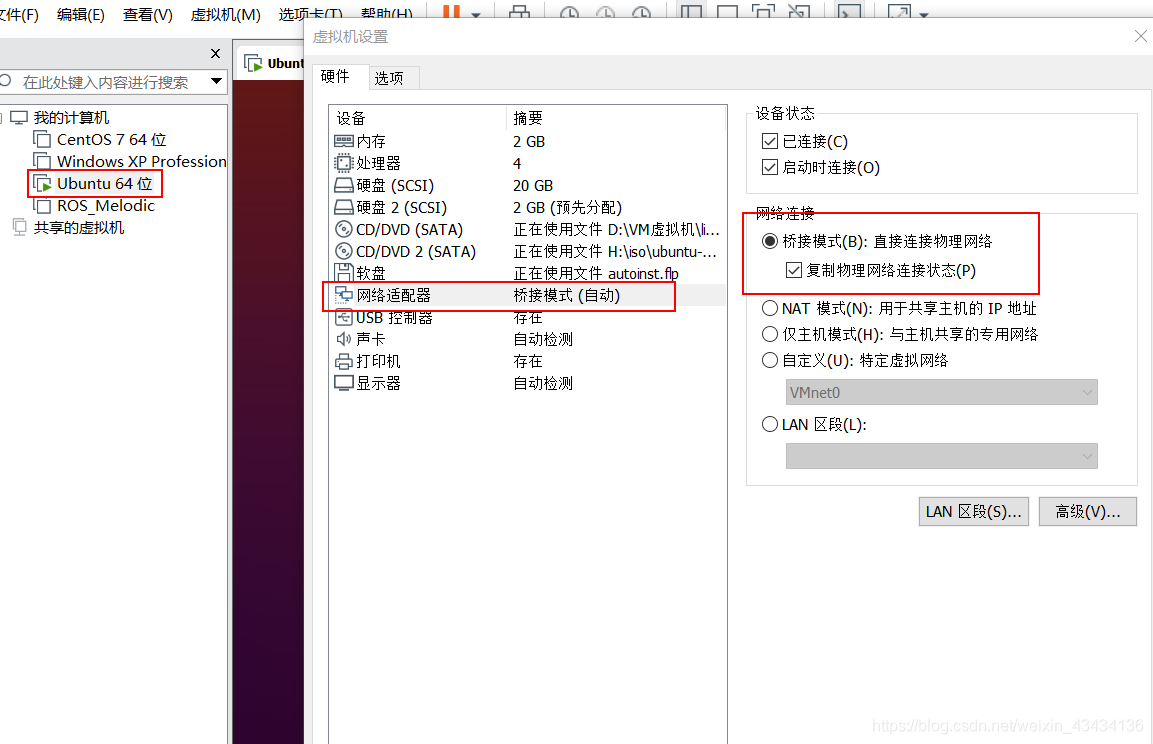Open the VMnet0 virtual network dropdown
The width and height of the screenshot is (1153, 744).
click(941, 393)
